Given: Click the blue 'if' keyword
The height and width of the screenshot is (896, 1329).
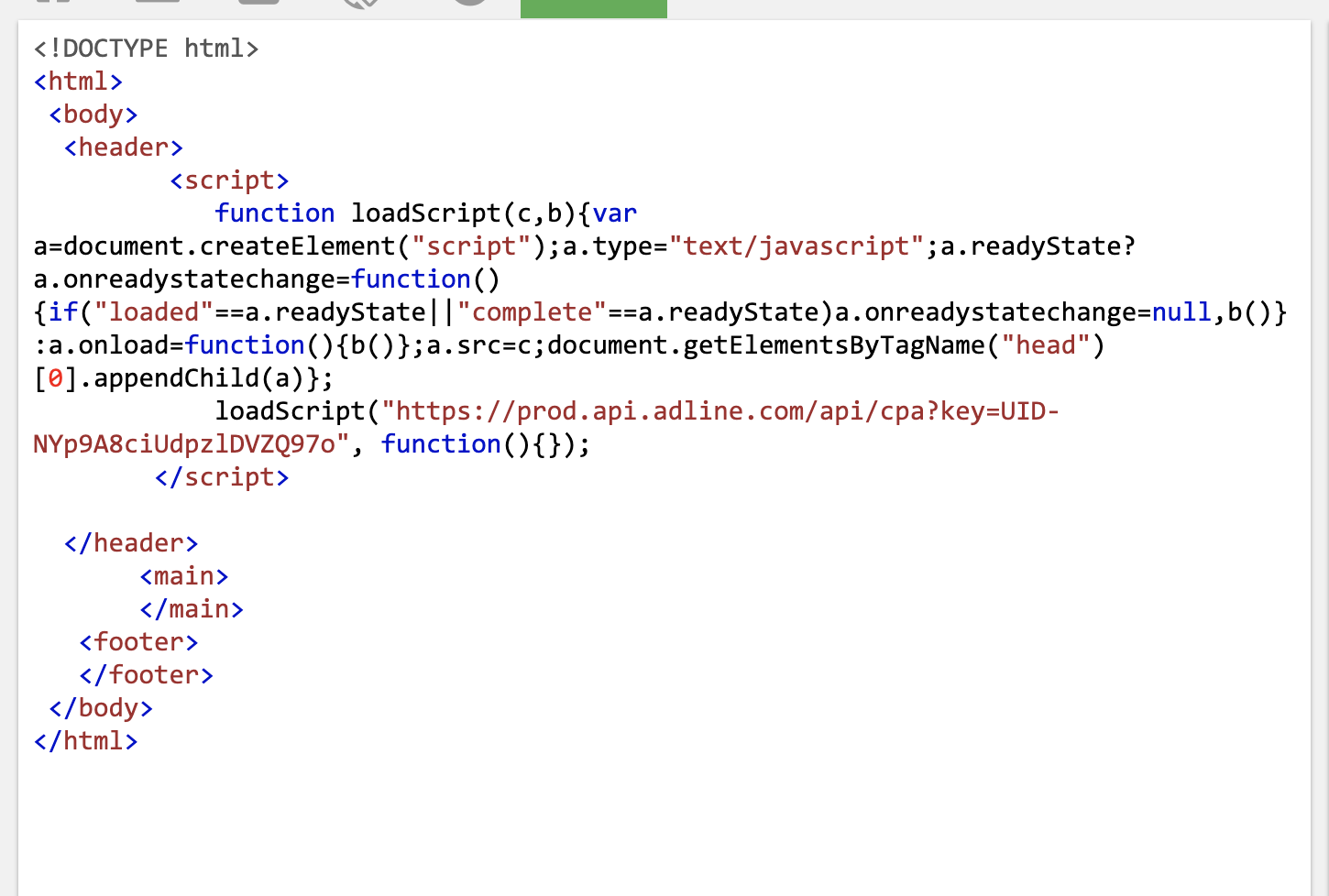Looking at the screenshot, I should coord(63,312).
